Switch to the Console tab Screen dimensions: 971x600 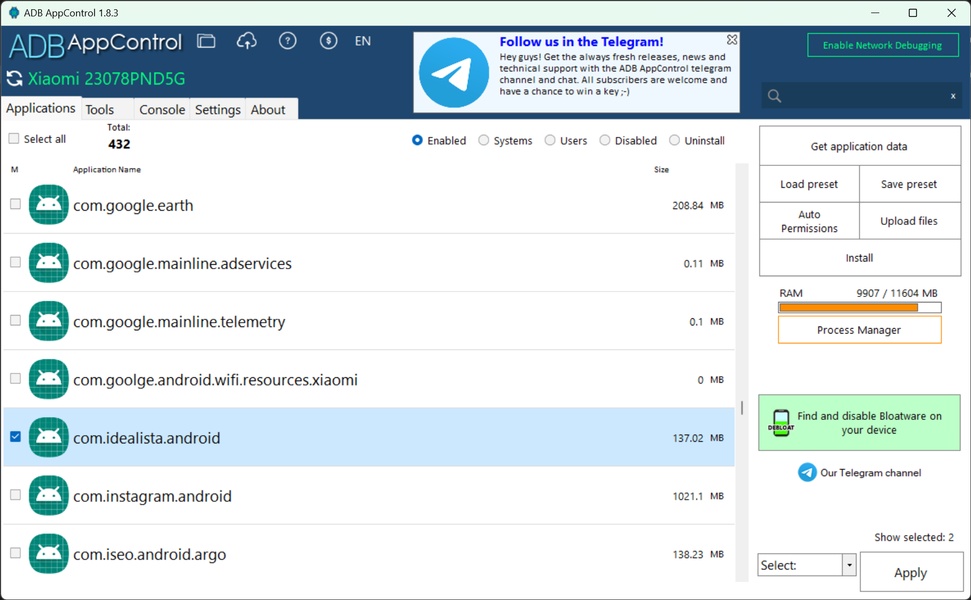click(x=162, y=110)
